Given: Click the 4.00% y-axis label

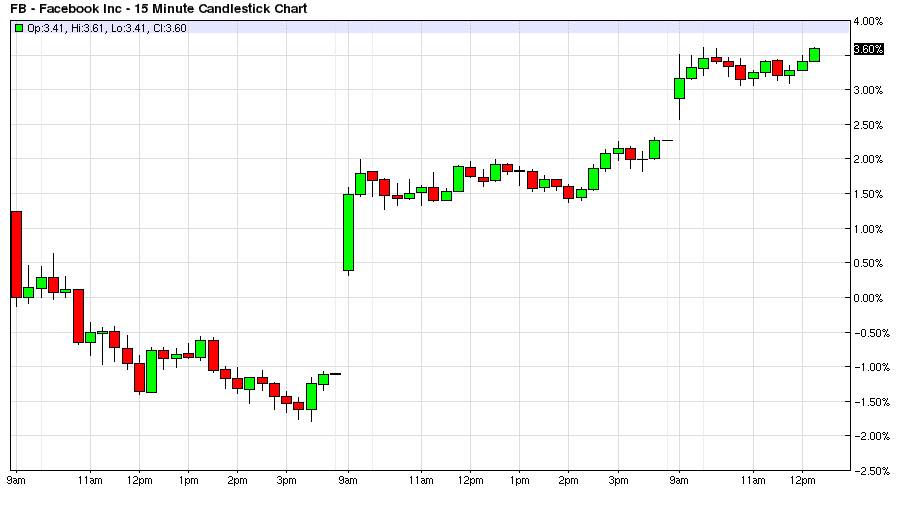Looking at the screenshot, I should pyautogui.click(x=868, y=22).
